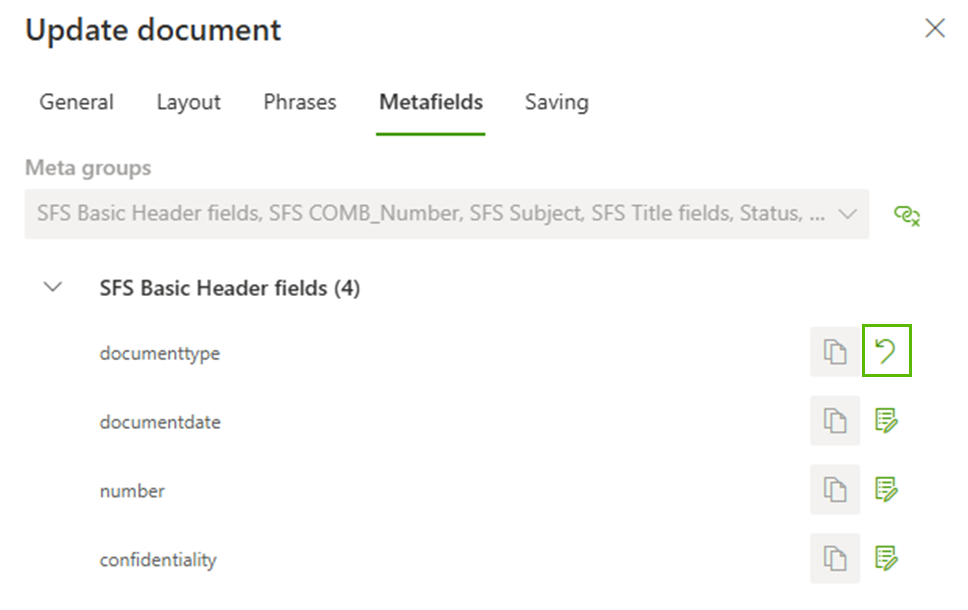This screenshot has width=968, height=610.
Task: Switch to the Saving tab
Action: (x=556, y=102)
